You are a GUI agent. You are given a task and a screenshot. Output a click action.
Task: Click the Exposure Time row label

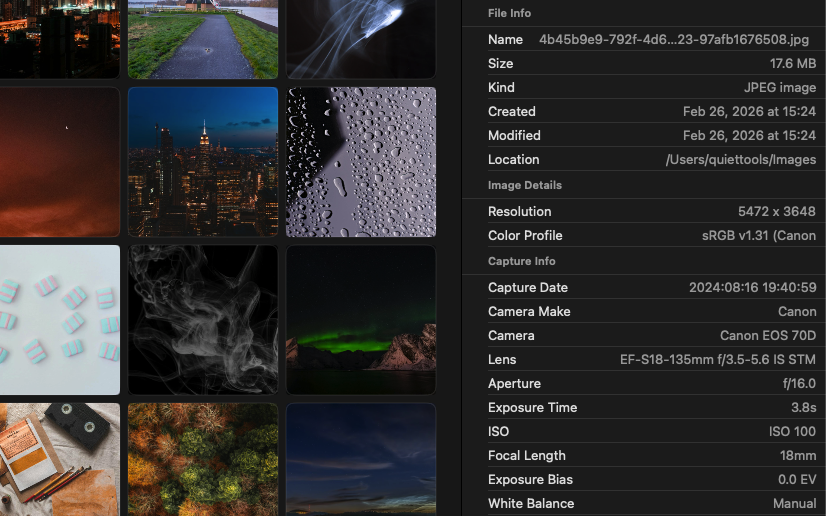[x=533, y=408]
